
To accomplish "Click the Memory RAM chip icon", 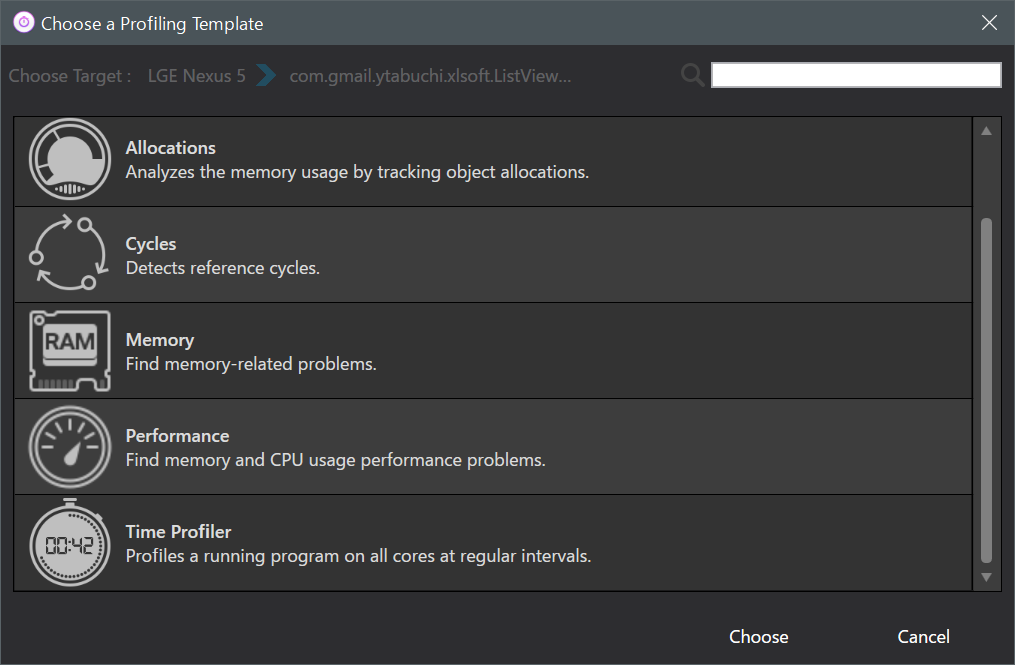I will [x=70, y=350].
